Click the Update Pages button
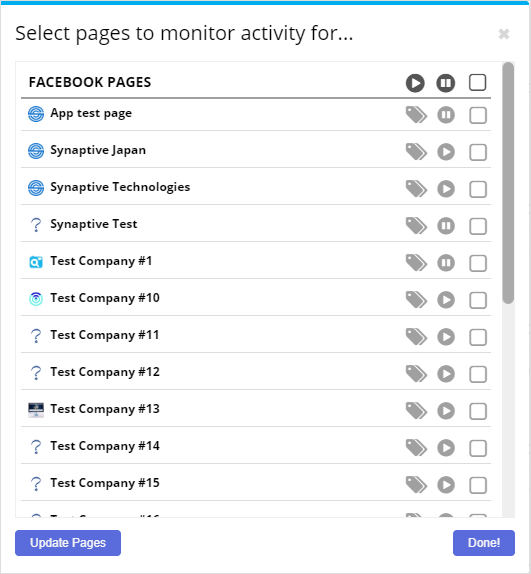This screenshot has width=531, height=574. click(68, 543)
